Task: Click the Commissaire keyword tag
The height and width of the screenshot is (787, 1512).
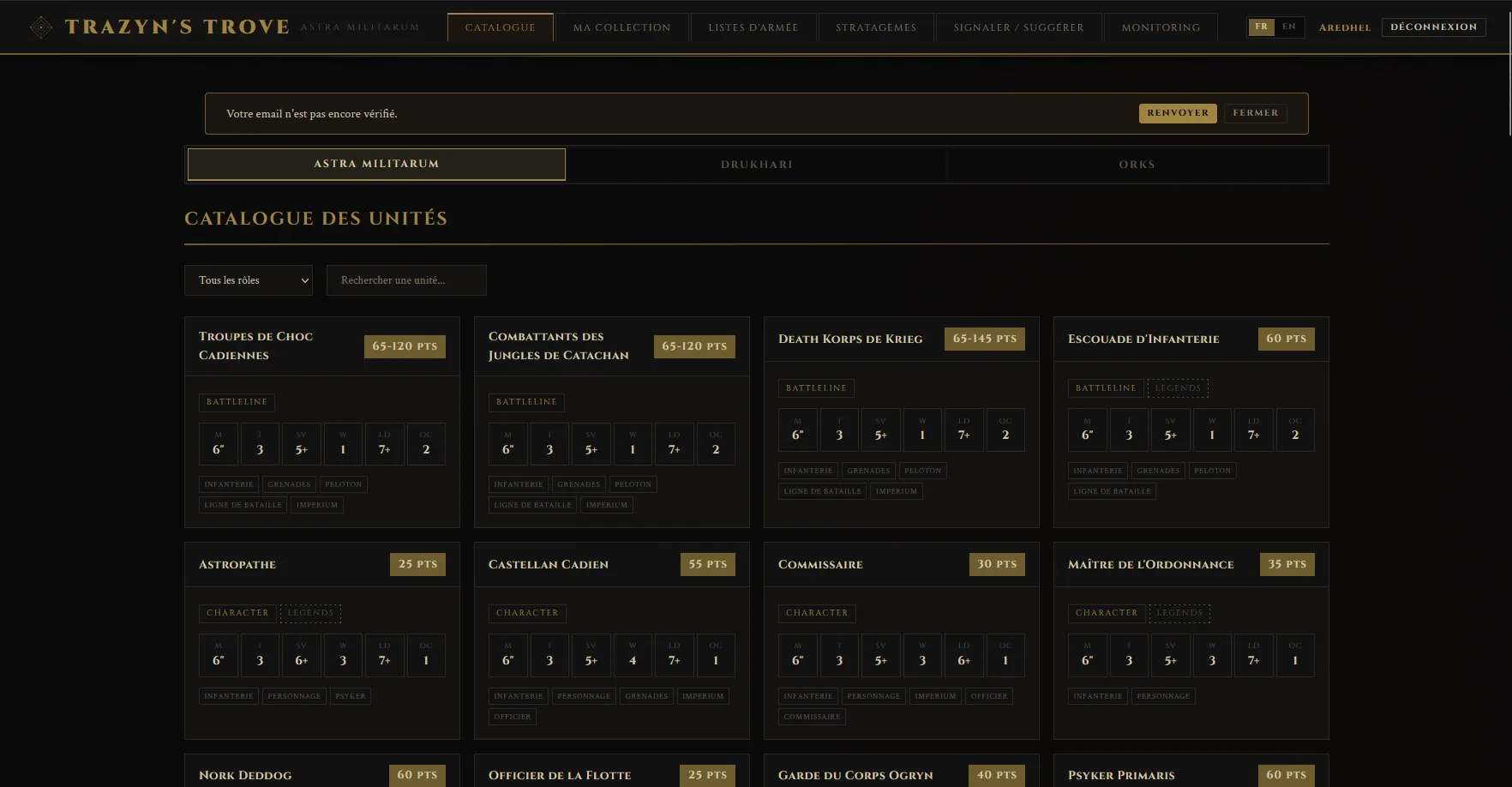Action: tap(812, 717)
